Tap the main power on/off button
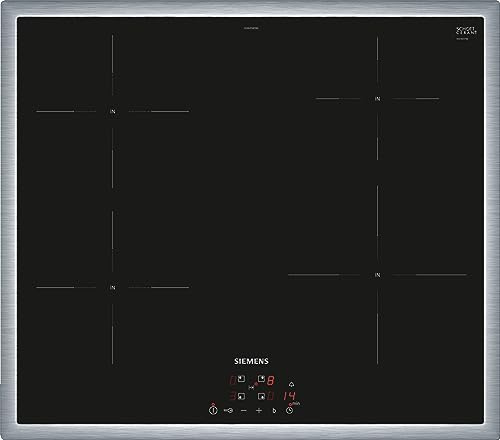This screenshot has width=500, height=440. point(213,410)
